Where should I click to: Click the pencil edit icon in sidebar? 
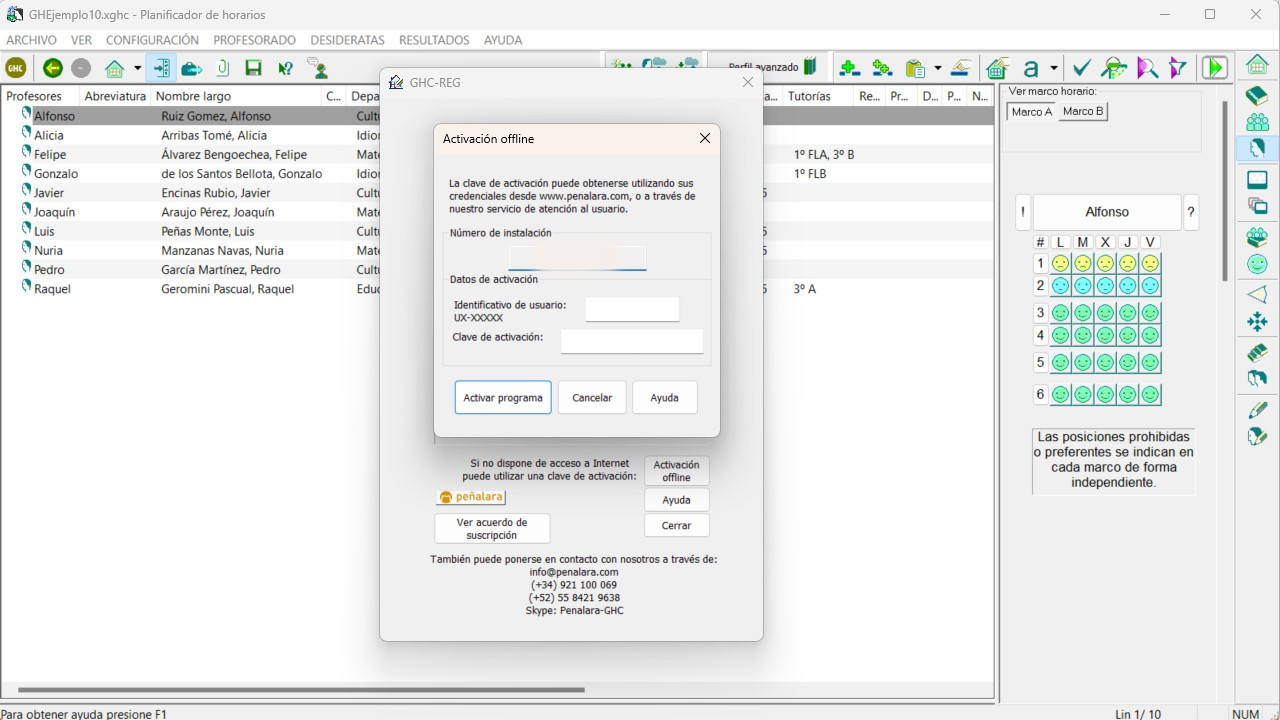coord(1257,410)
